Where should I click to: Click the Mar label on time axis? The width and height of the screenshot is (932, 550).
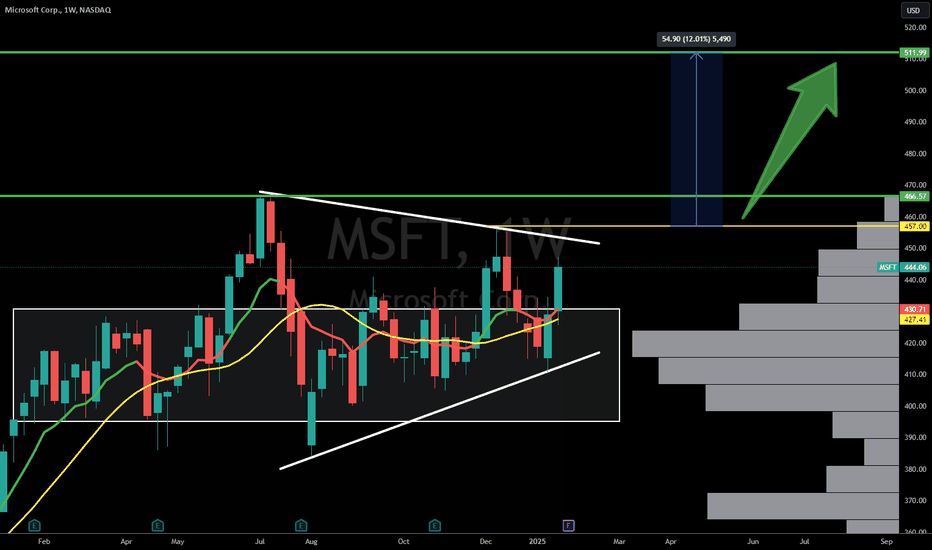click(619, 542)
